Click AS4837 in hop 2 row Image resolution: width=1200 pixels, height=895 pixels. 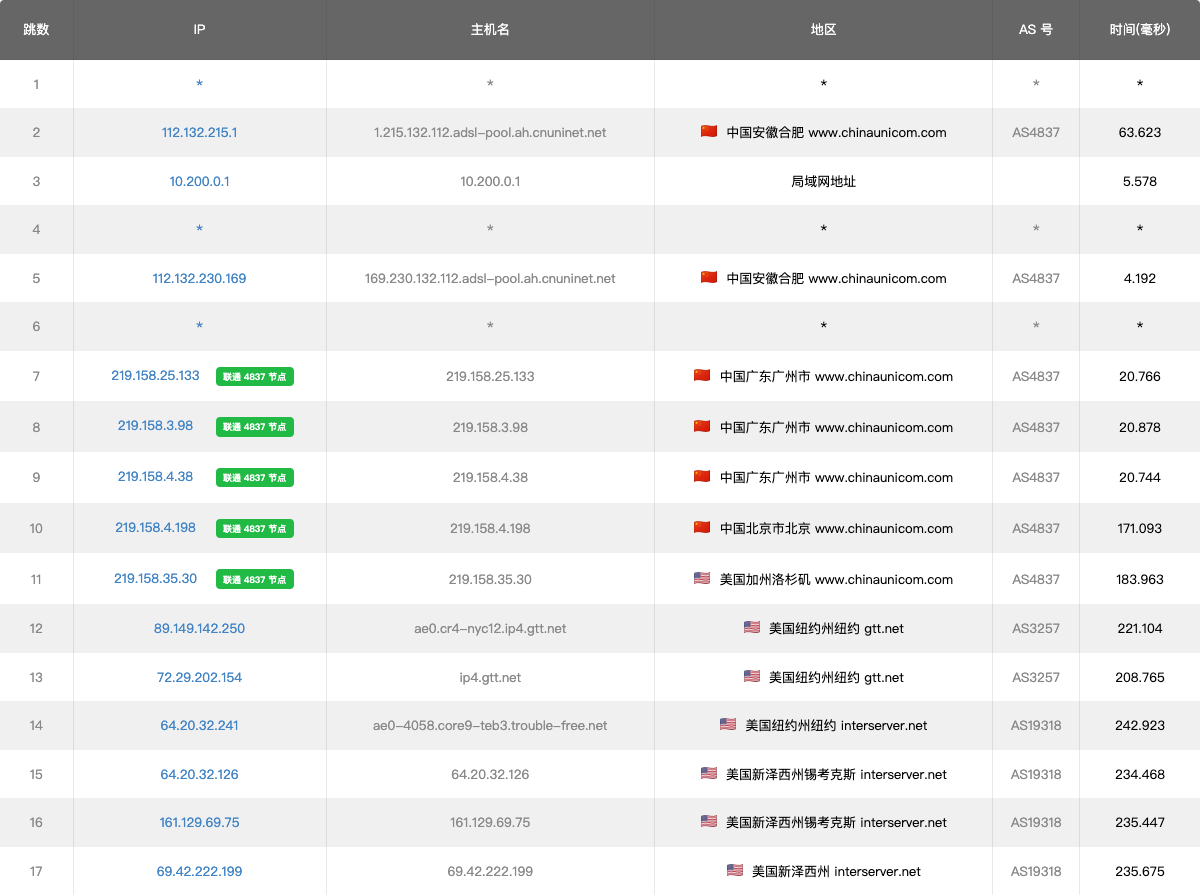pos(1036,132)
